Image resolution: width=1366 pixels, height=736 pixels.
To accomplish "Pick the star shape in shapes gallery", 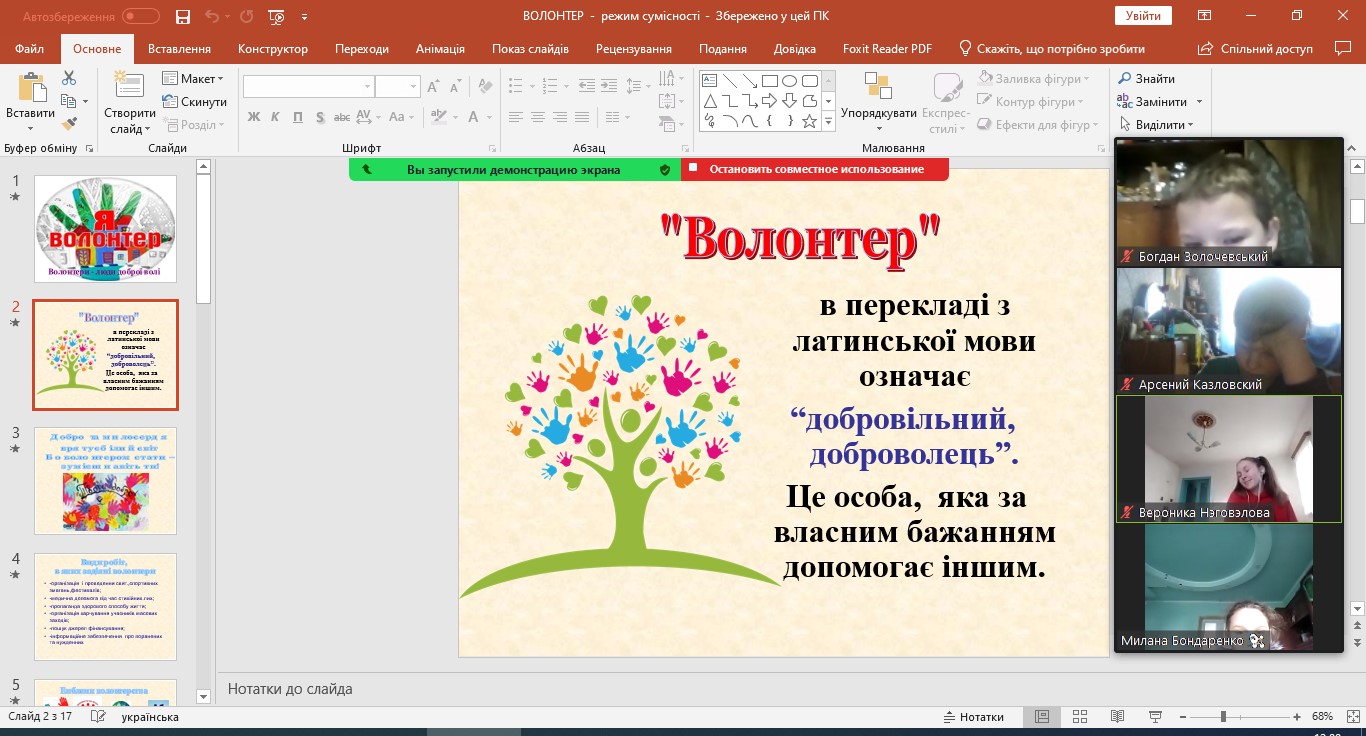I will (x=809, y=121).
